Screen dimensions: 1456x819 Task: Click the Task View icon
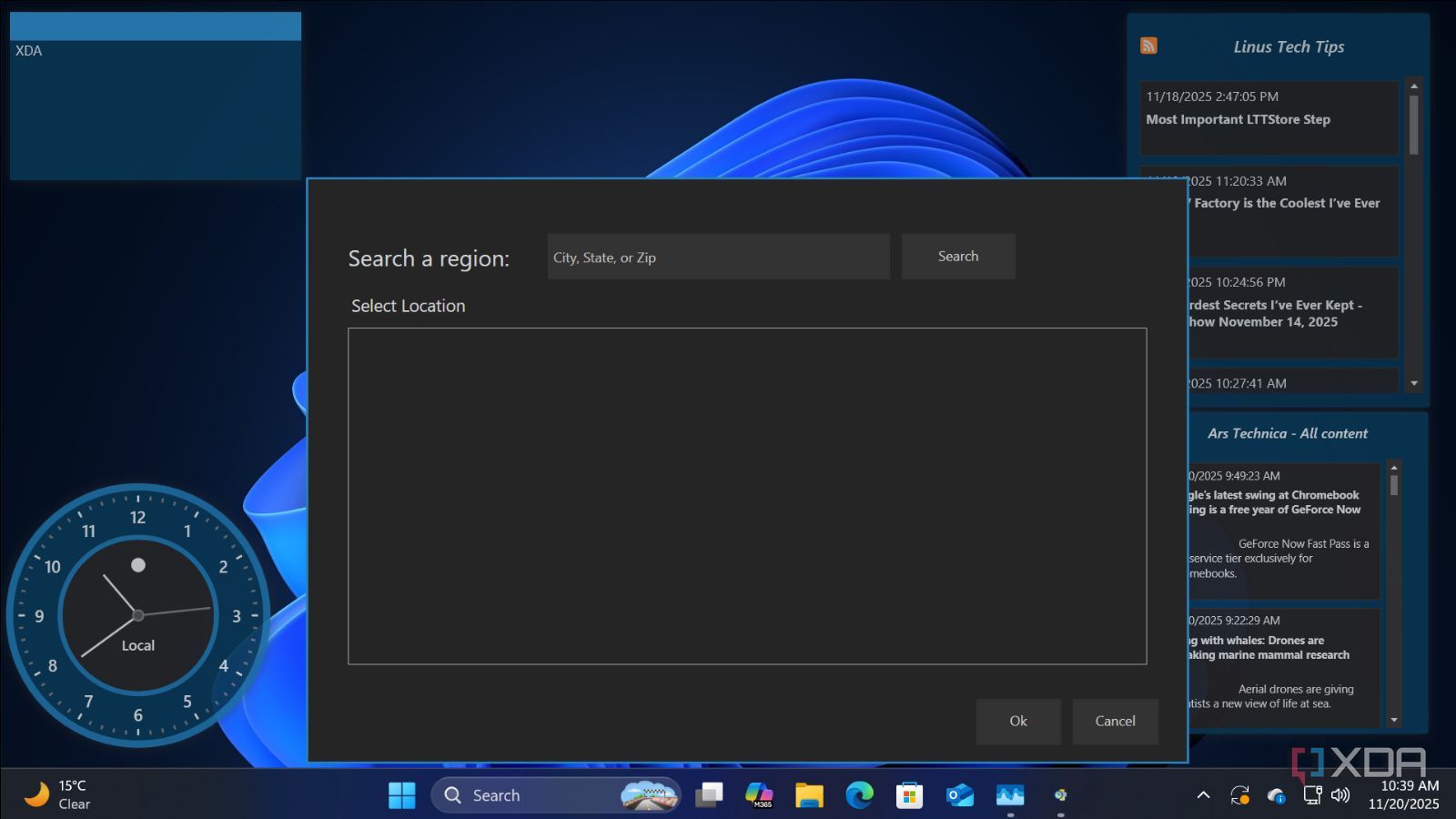point(709,795)
